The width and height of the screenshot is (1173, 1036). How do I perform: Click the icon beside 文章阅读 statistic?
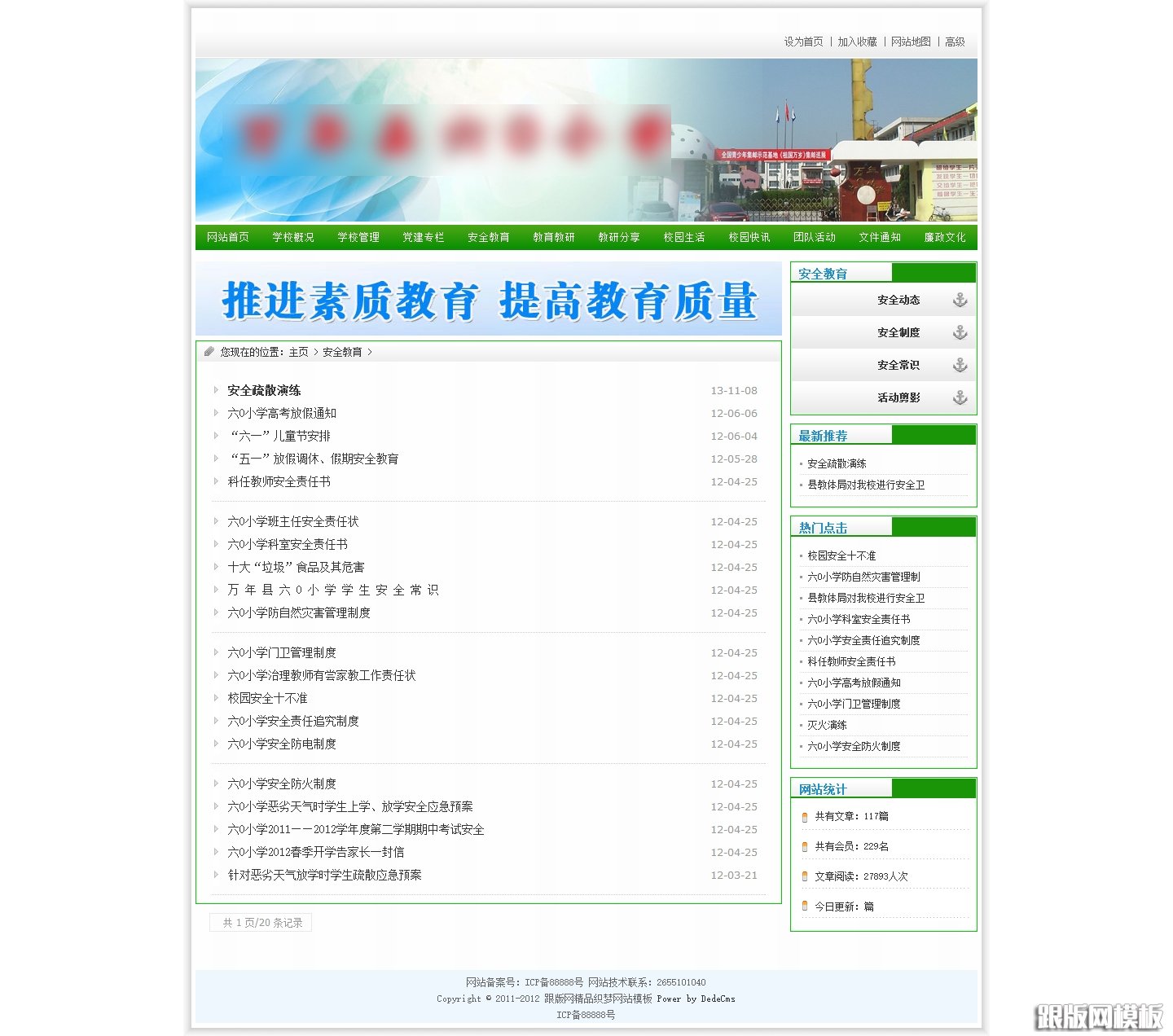tap(805, 876)
